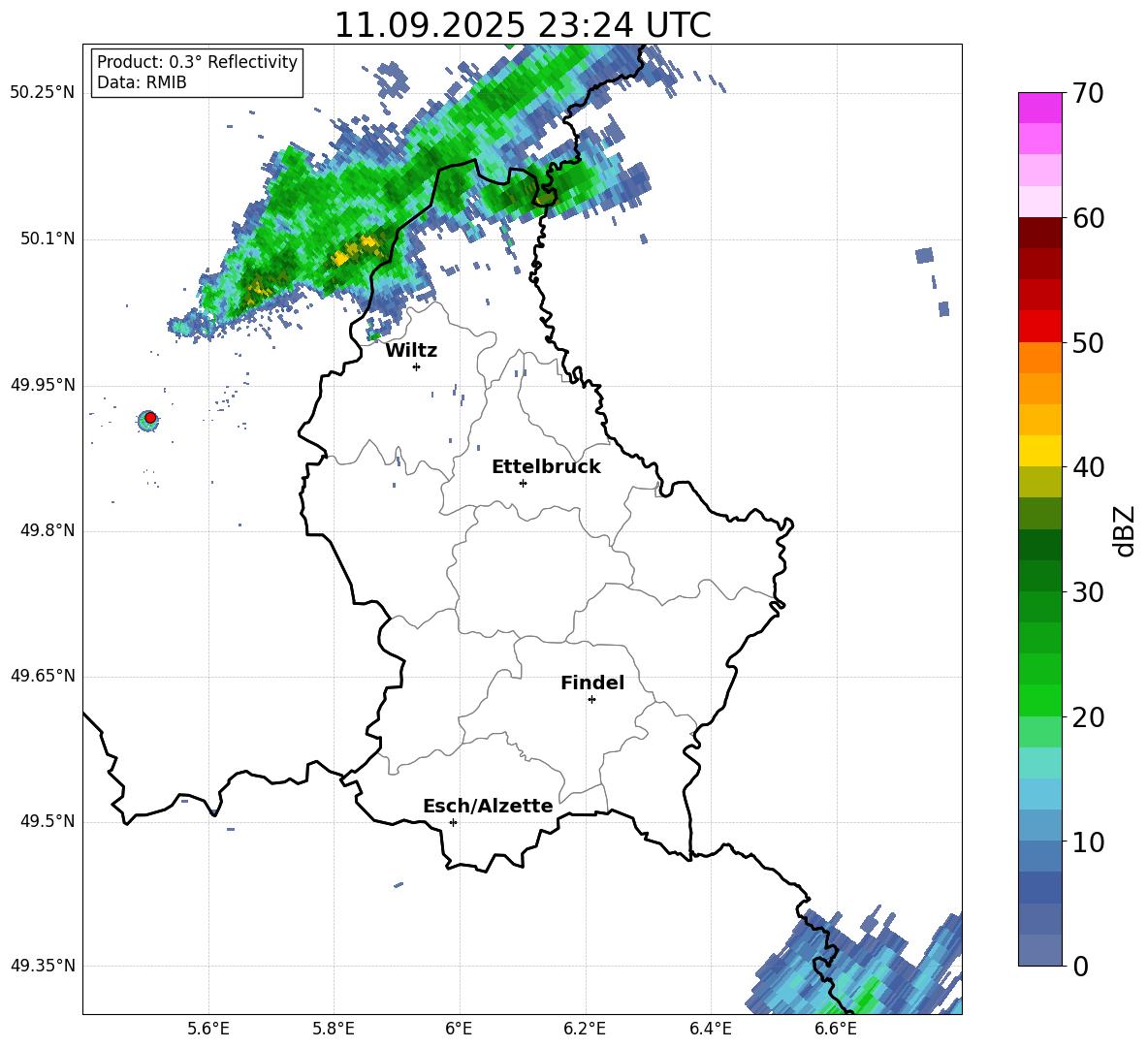Click the 70 colorbar tick label
1148x1048 pixels.
1088,93
